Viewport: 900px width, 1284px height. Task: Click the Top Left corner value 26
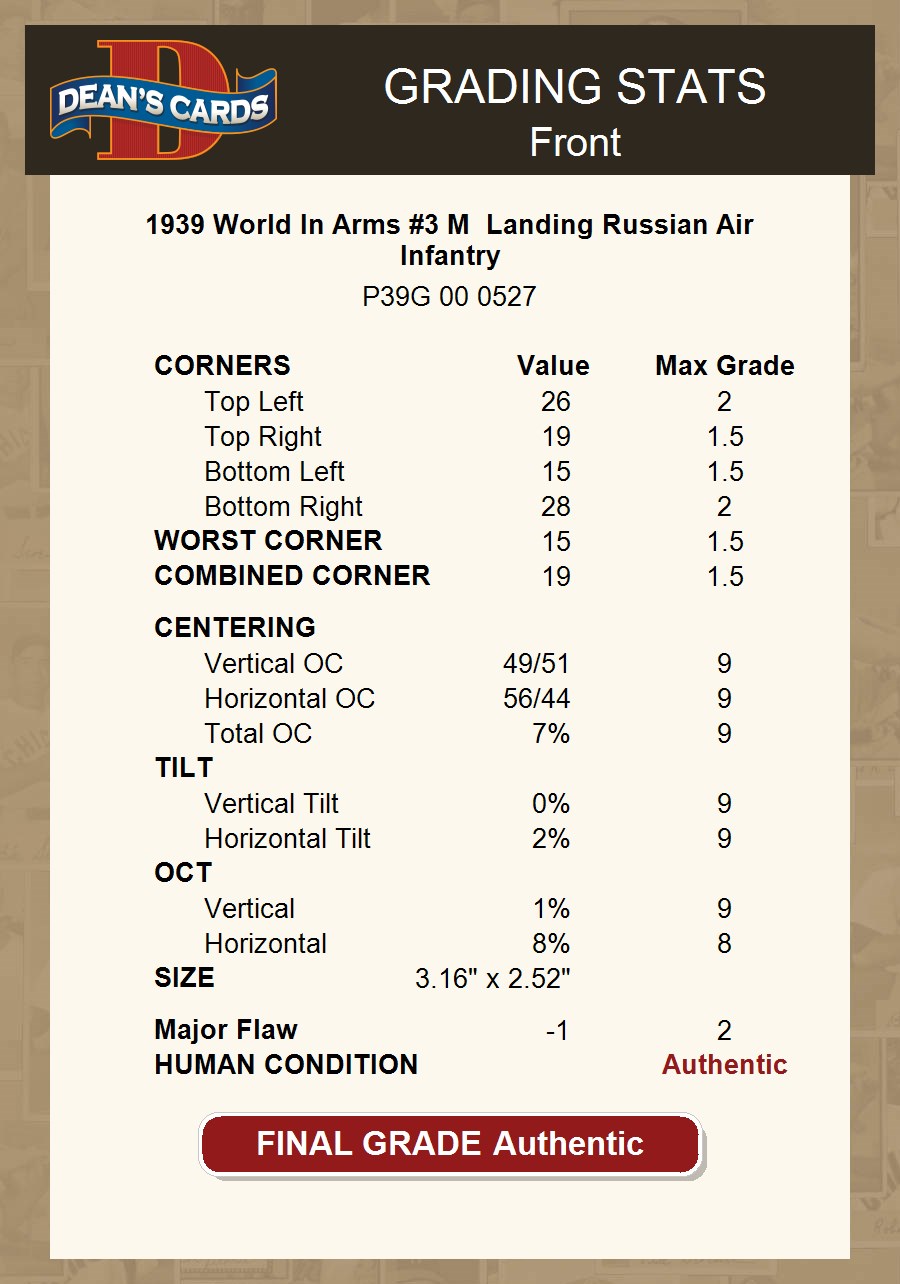click(555, 402)
